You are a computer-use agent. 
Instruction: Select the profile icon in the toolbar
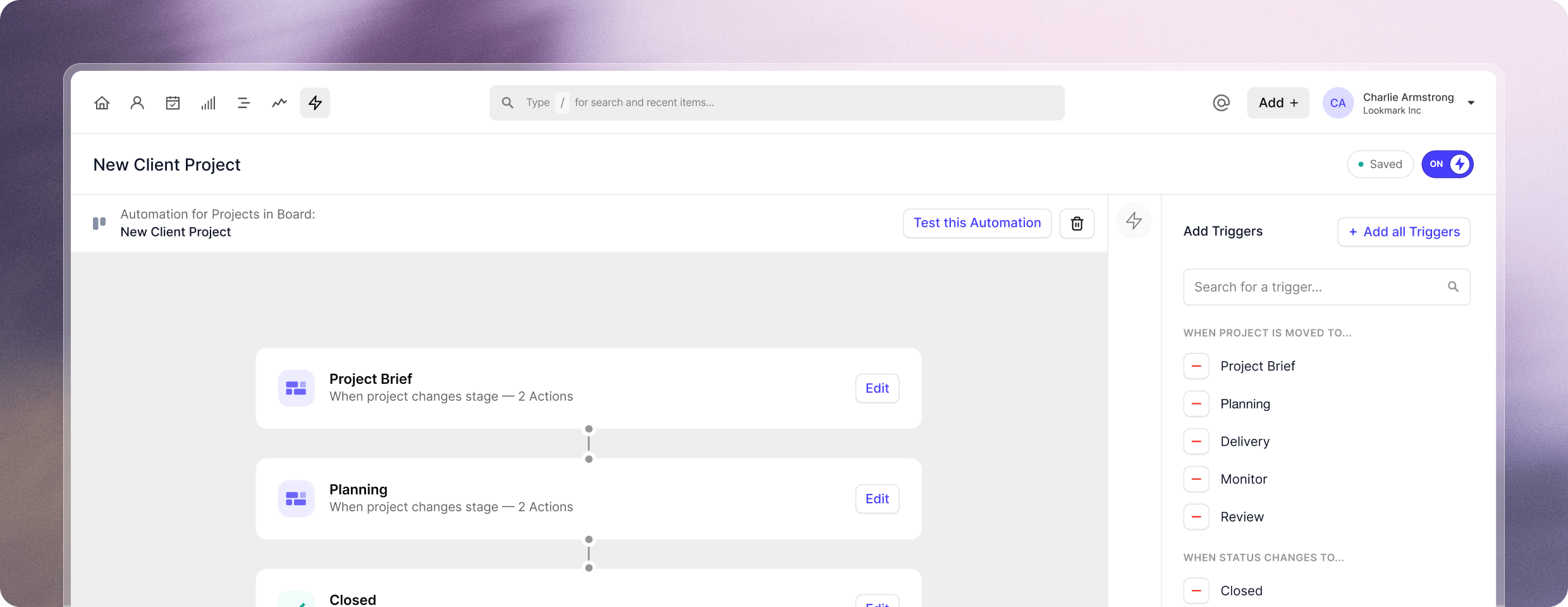coord(137,102)
